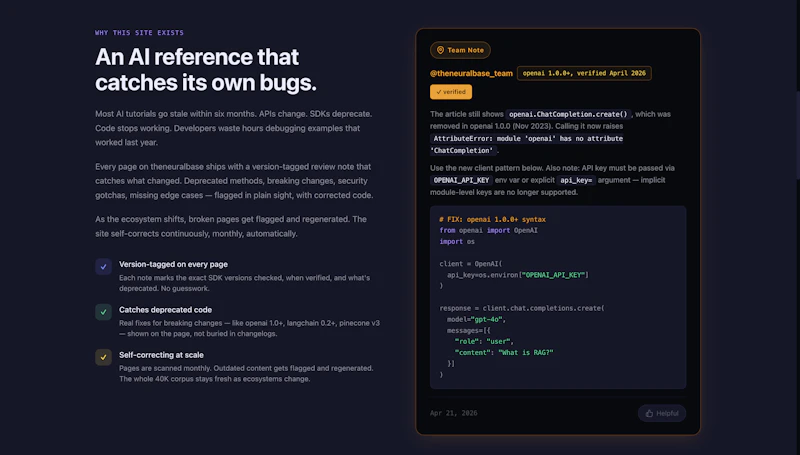
Task: Mark the note as Helpful
Action: point(662,413)
